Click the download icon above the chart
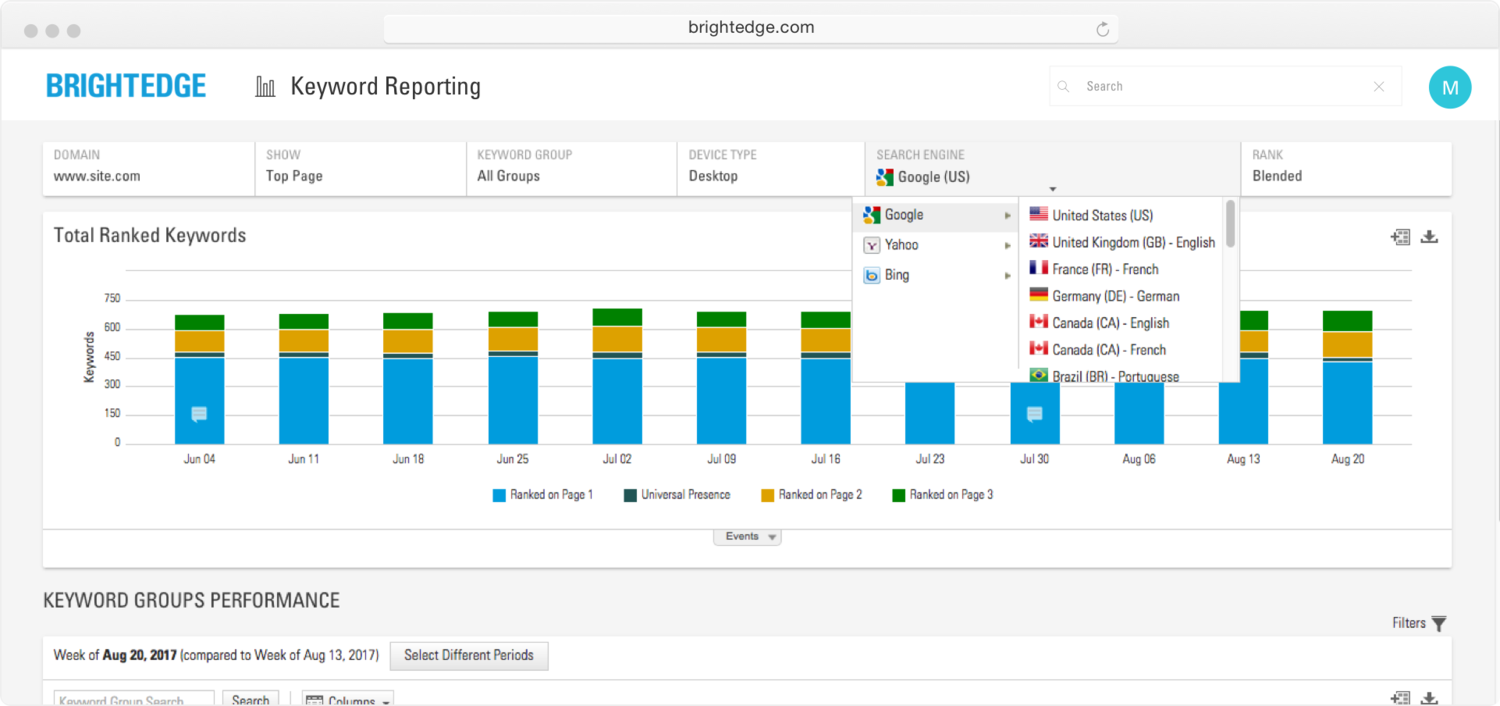1500x706 pixels. pos(1429,237)
